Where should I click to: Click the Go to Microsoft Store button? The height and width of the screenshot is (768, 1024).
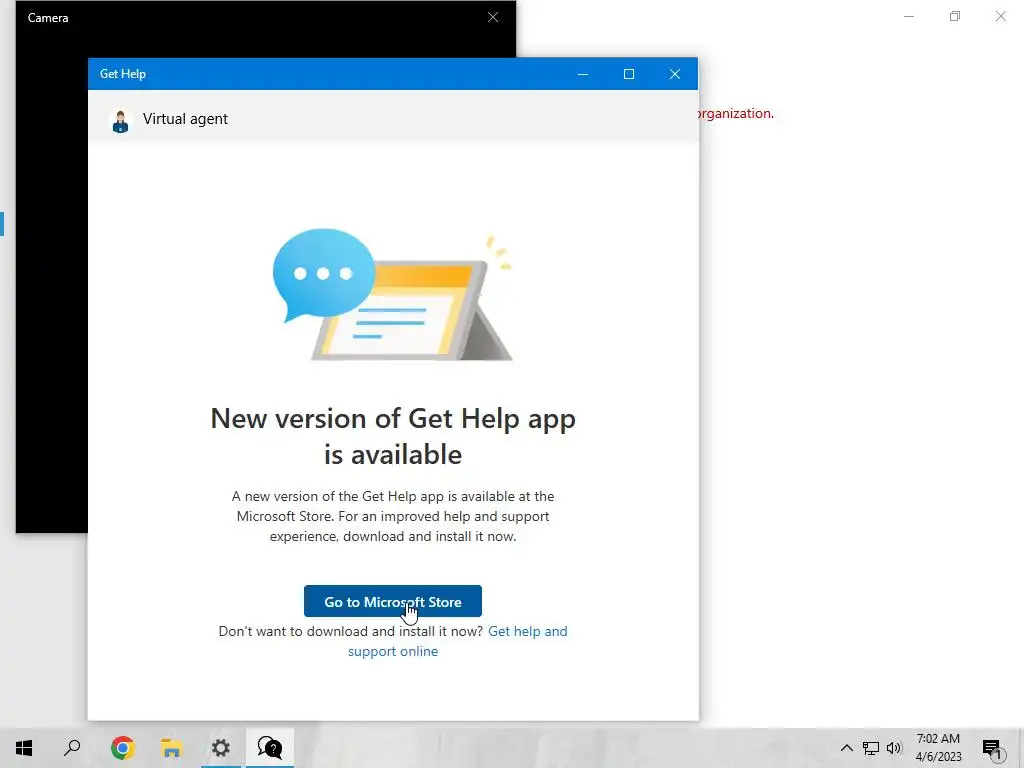click(x=392, y=601)
